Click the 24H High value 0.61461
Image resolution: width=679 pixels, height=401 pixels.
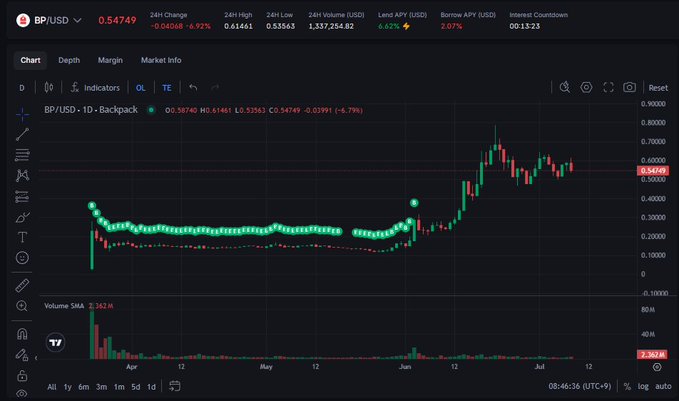point(238,26)
